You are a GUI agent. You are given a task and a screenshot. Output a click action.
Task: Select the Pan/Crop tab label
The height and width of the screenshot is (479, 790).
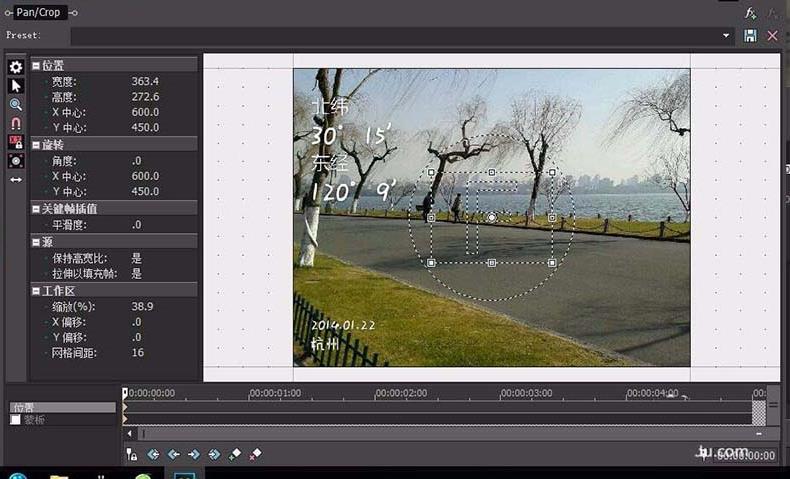tap(38, 12)
